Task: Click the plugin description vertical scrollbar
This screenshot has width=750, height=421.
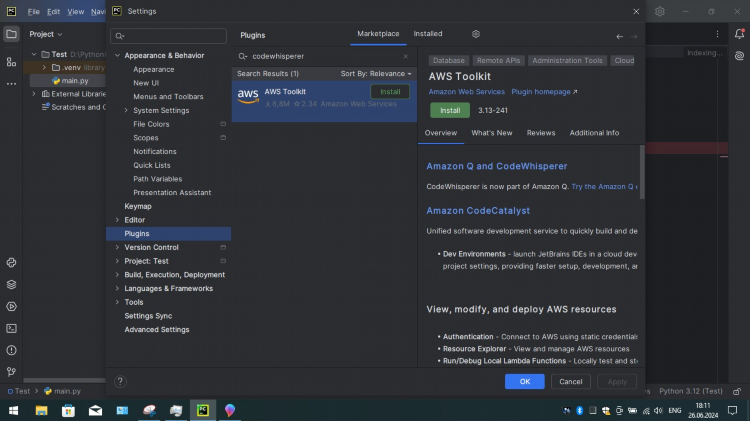Action: tap(642, 172)
